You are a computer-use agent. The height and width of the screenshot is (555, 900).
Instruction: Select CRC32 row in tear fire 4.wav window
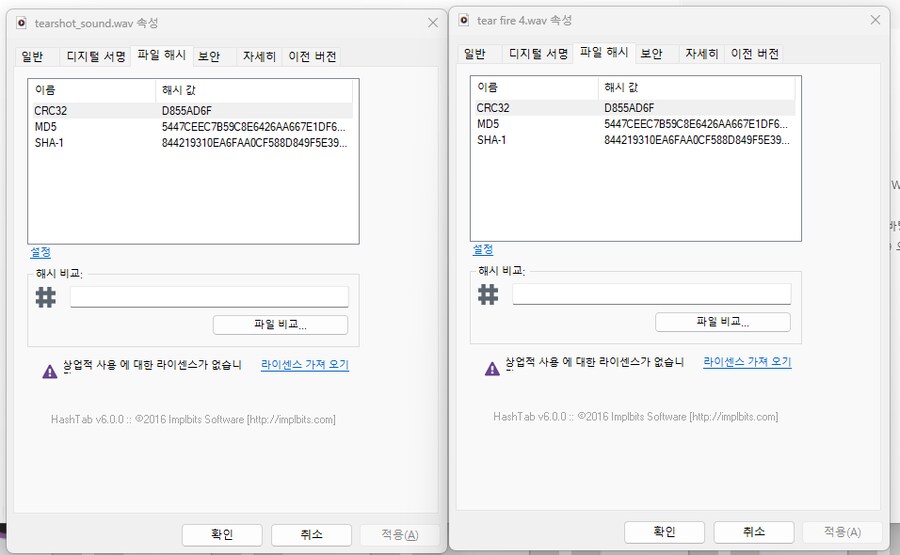point(633,108)
